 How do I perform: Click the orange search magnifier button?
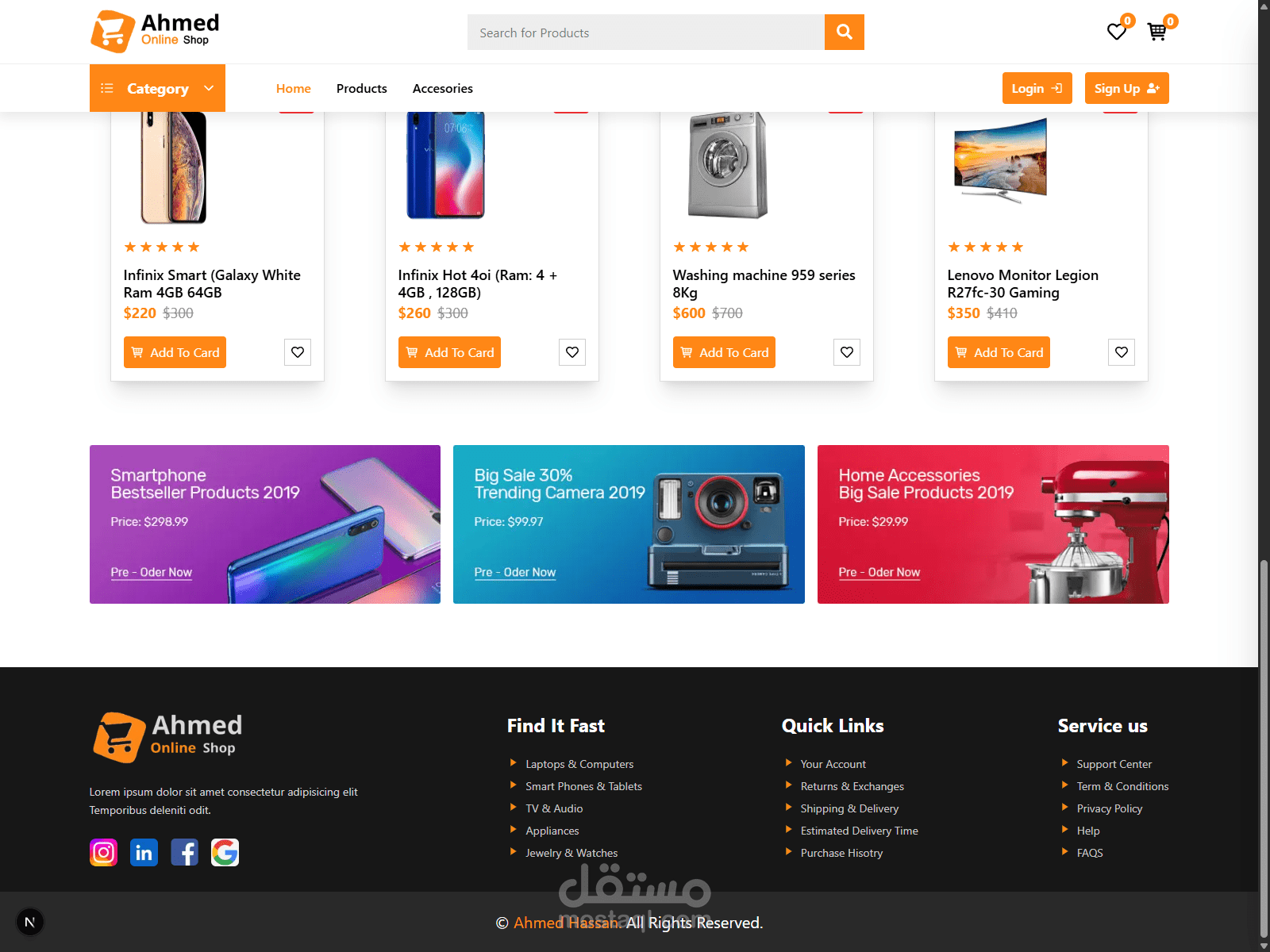844,32
